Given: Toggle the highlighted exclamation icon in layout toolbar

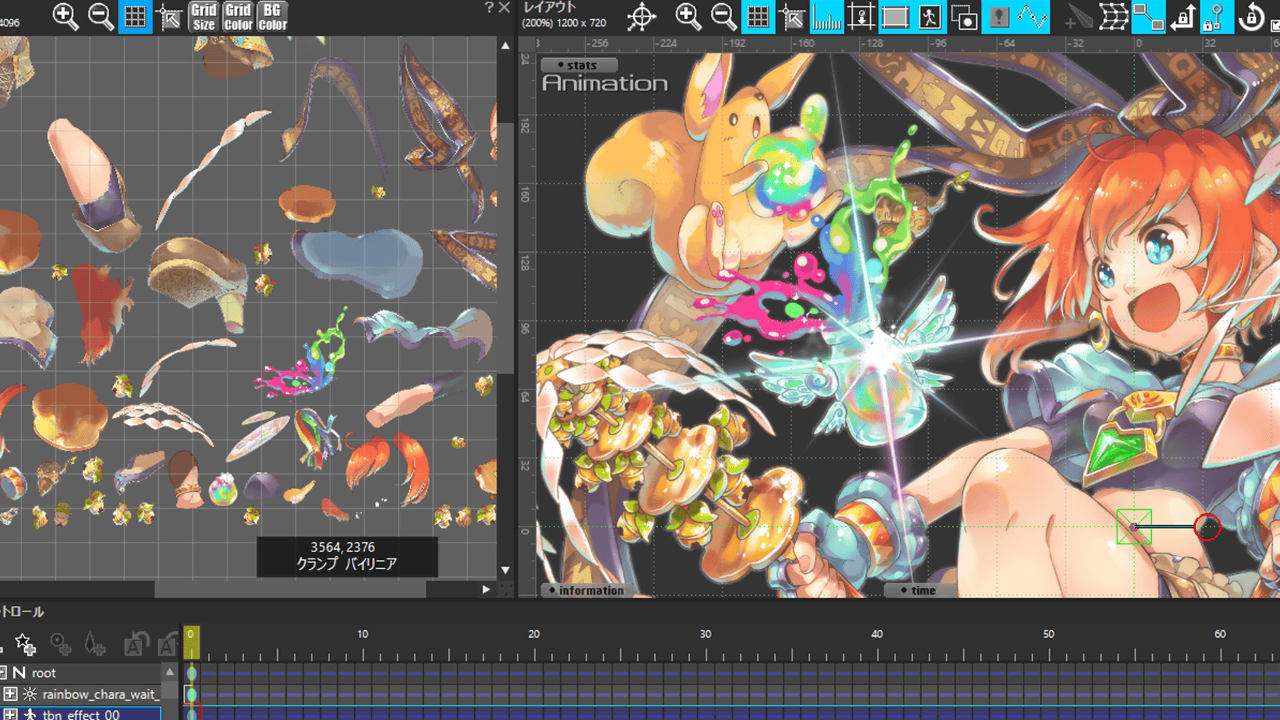Looking at the screenshot, I should click(x=998, y=17).
